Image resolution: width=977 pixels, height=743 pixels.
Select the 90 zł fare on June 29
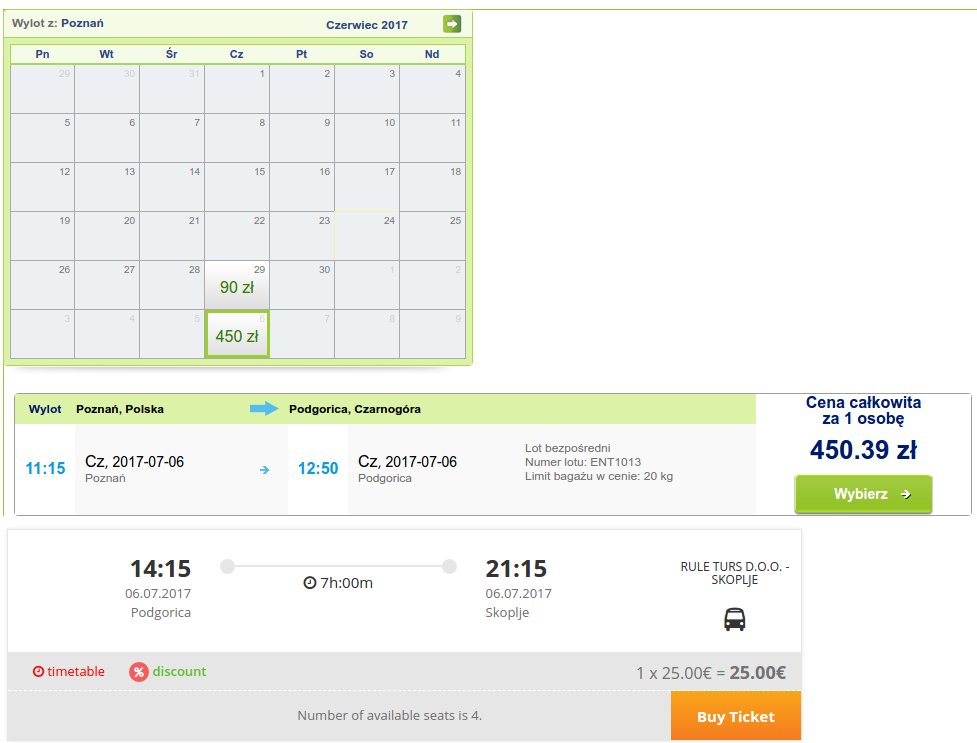[x=237, y=285]
